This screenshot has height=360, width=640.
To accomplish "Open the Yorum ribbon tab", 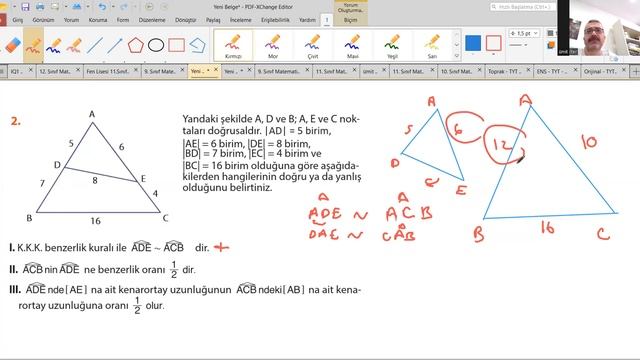I will click(x=71, y=20).
